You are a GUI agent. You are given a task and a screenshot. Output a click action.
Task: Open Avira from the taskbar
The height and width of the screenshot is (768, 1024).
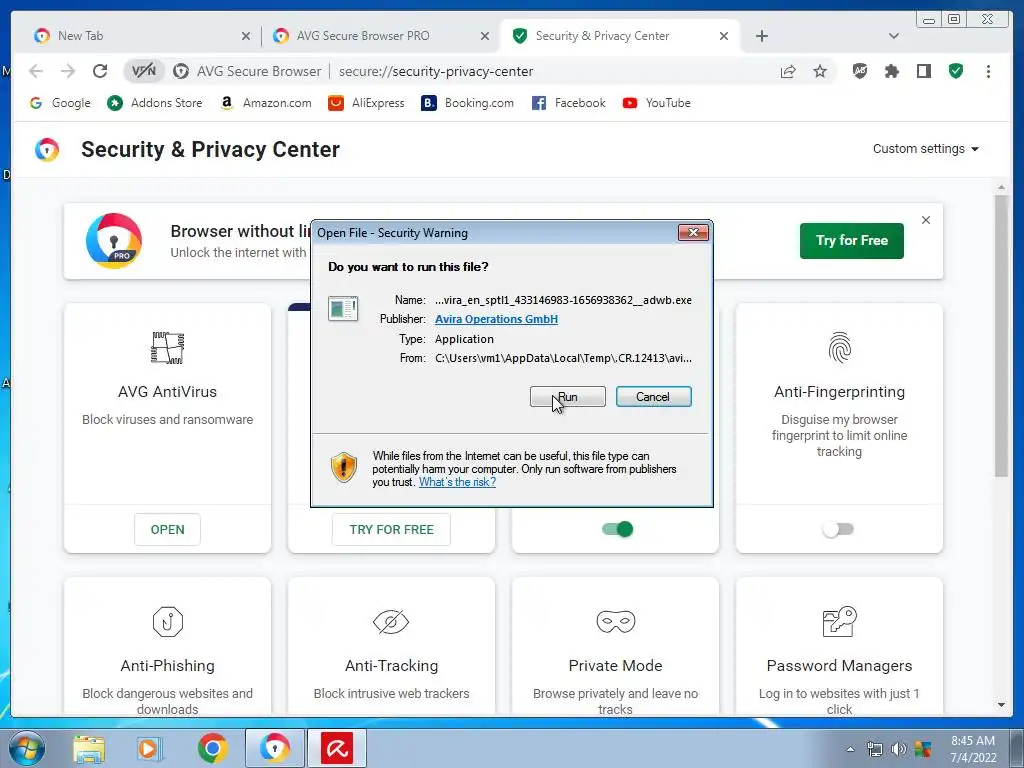(x=337, y=748)
